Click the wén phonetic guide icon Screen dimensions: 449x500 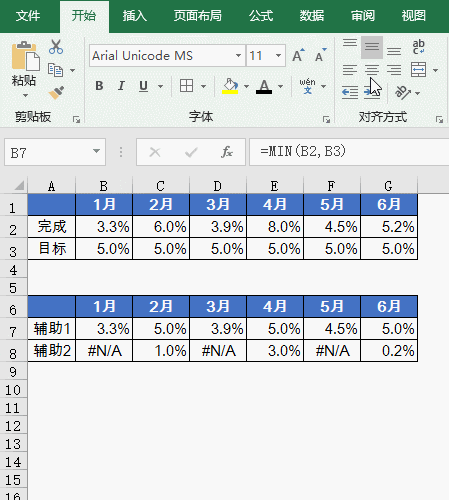pyautogui.click(x=307, y=86)
